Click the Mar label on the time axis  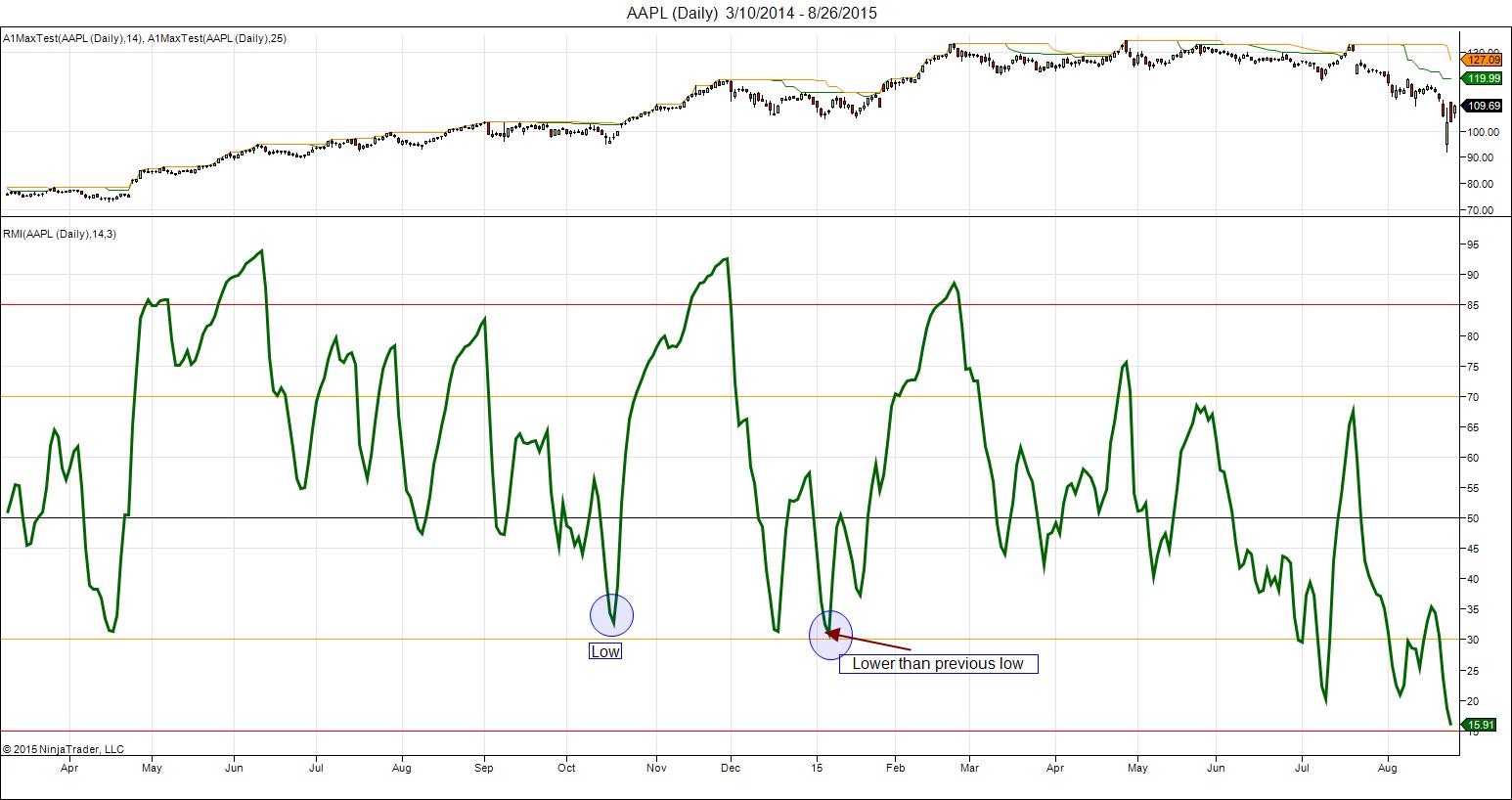click(969, 769)
